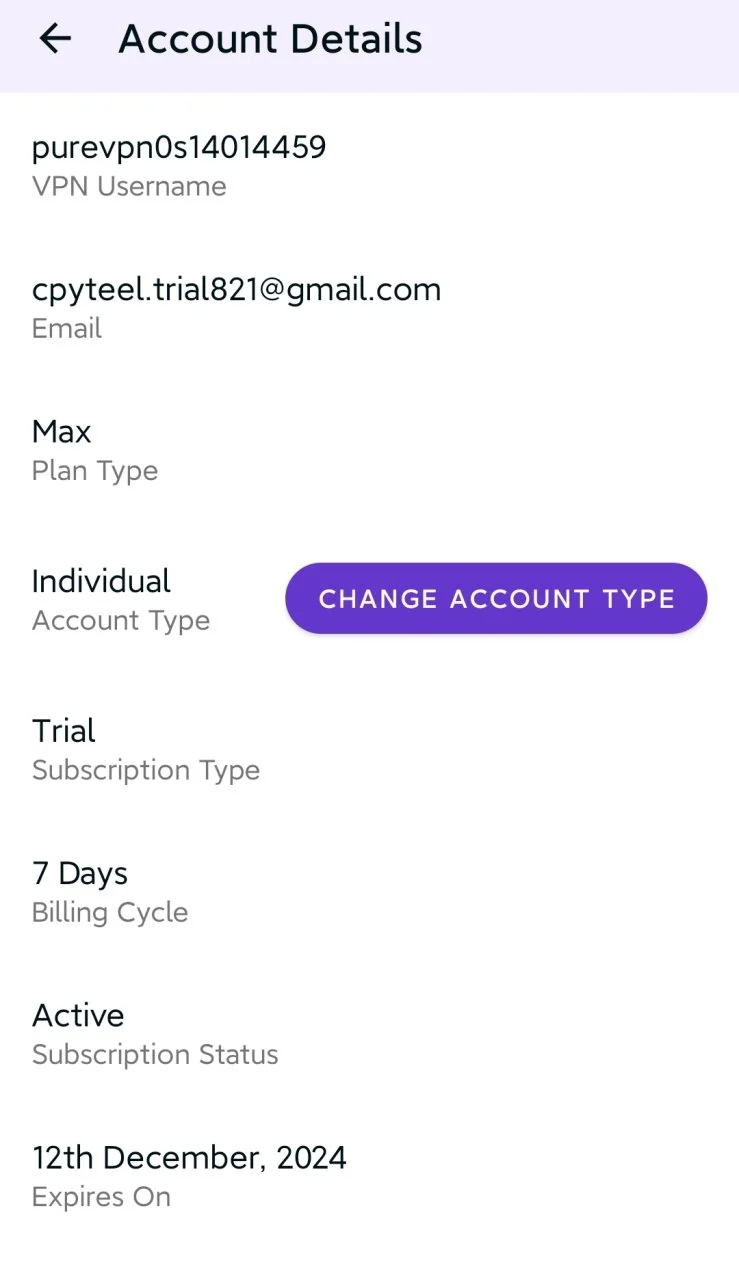Screen dimensions: 739x1280
Task: Tap the expiry date 12th December, 2024
Action: [189, 1158]
